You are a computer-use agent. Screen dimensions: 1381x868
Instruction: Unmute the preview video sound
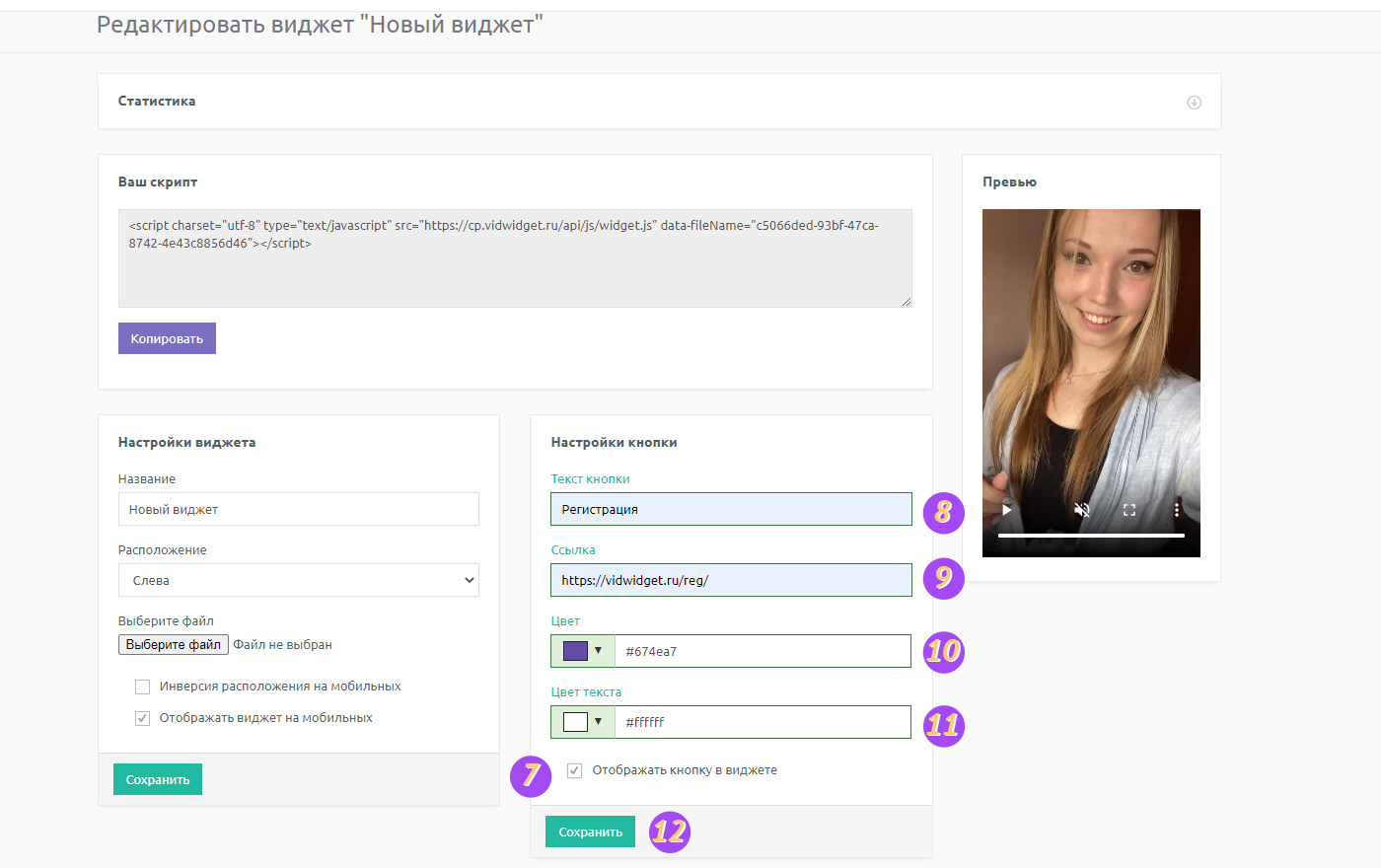point(1082,510)
